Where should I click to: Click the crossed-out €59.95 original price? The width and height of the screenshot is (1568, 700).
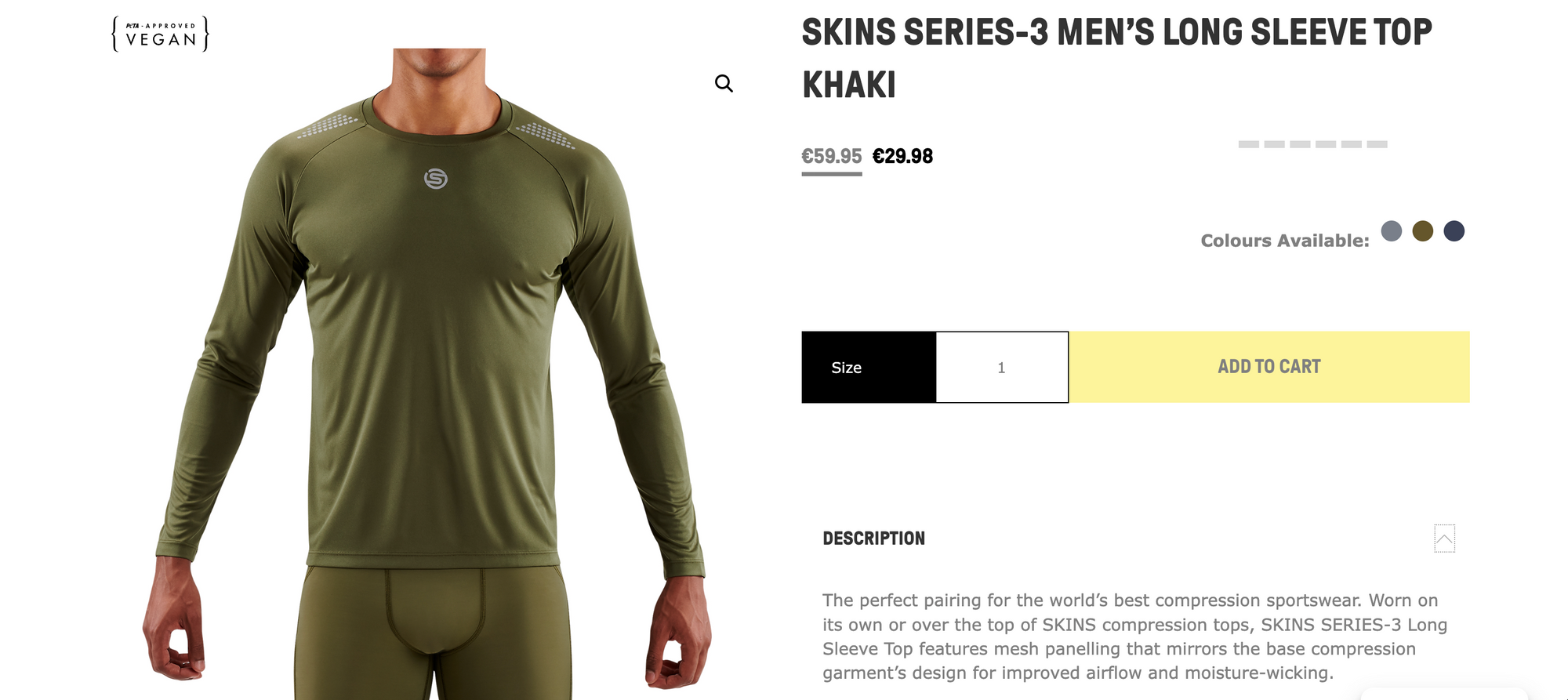tap(831, 156)
